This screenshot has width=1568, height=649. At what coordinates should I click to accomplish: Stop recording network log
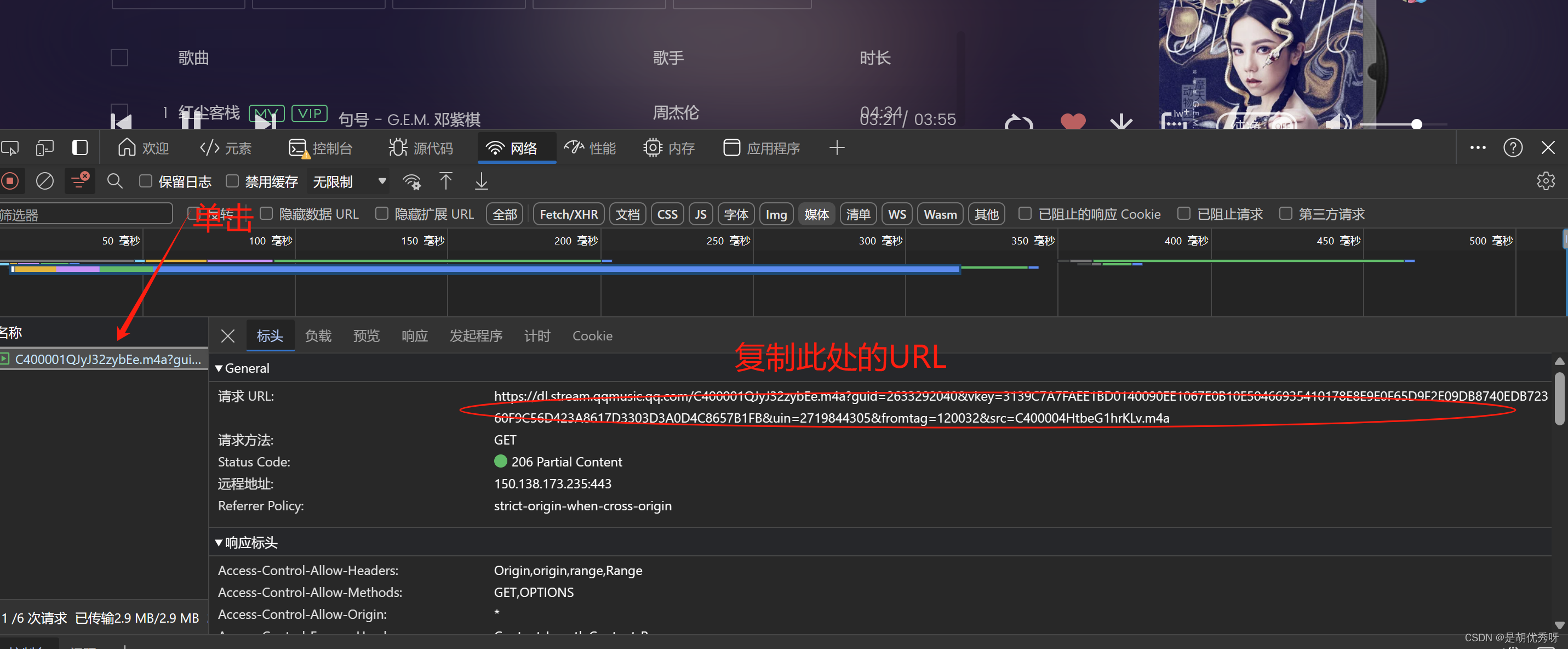tap(10, 181)
